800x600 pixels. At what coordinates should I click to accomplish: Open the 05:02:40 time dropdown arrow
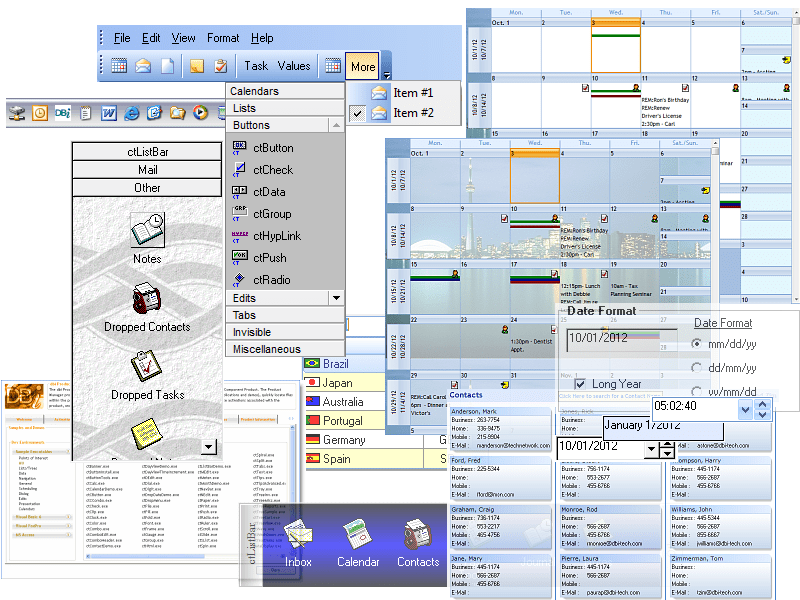(745, 409)
